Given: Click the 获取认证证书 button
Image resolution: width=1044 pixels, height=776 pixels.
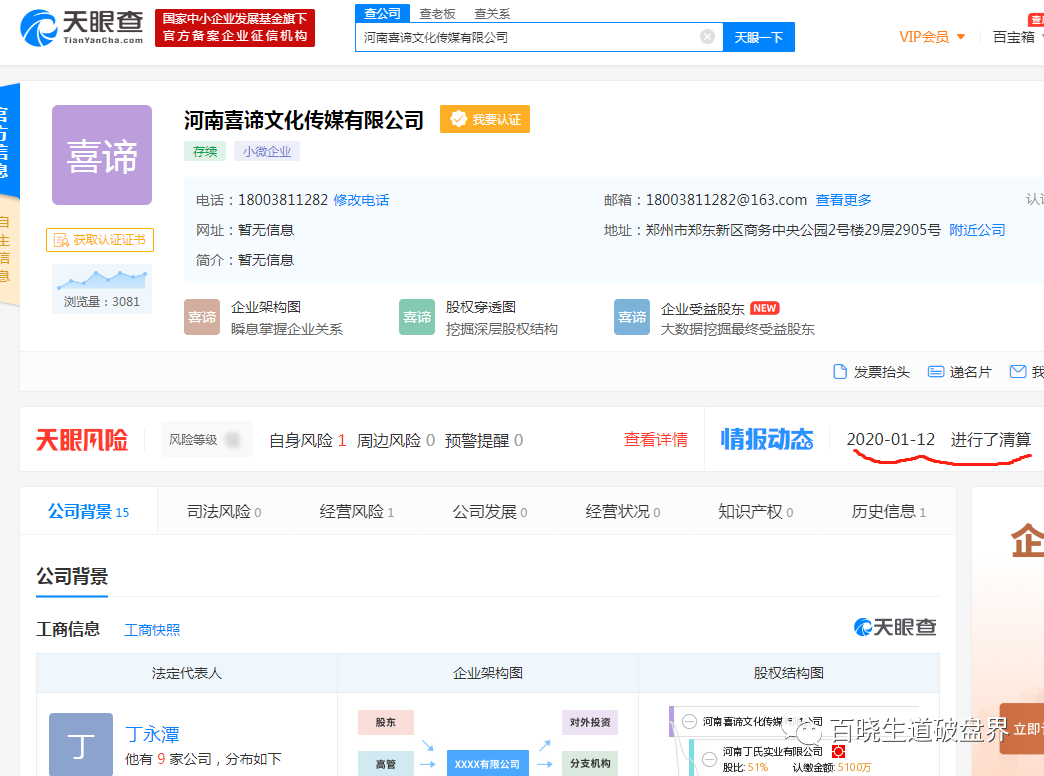Looking at the screenshot, I should point(100,240).
